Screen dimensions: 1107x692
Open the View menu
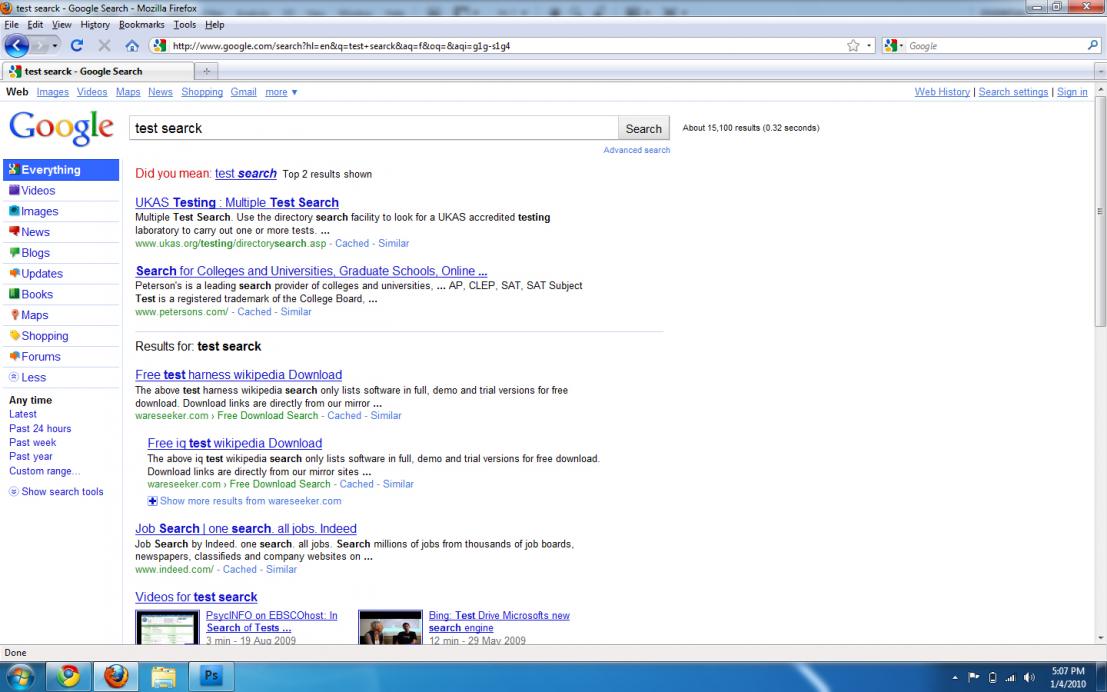[x=61, y=25]
